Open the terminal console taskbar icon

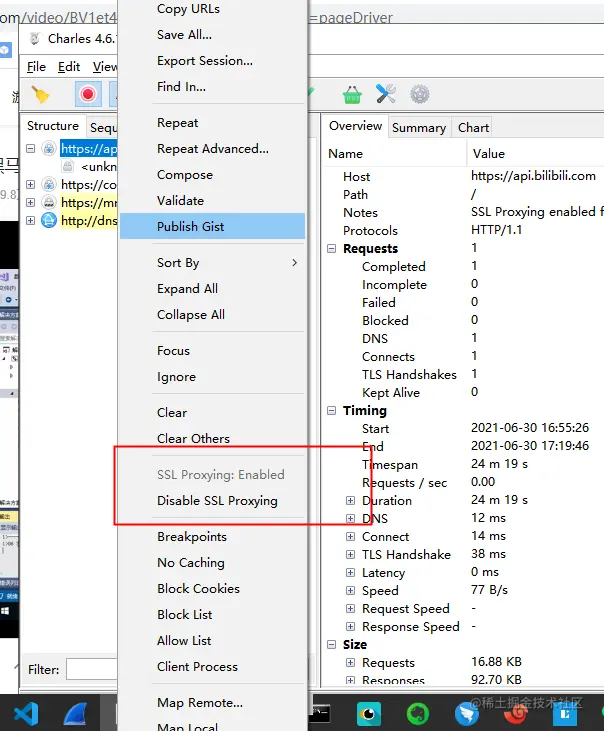pos(320,714)
